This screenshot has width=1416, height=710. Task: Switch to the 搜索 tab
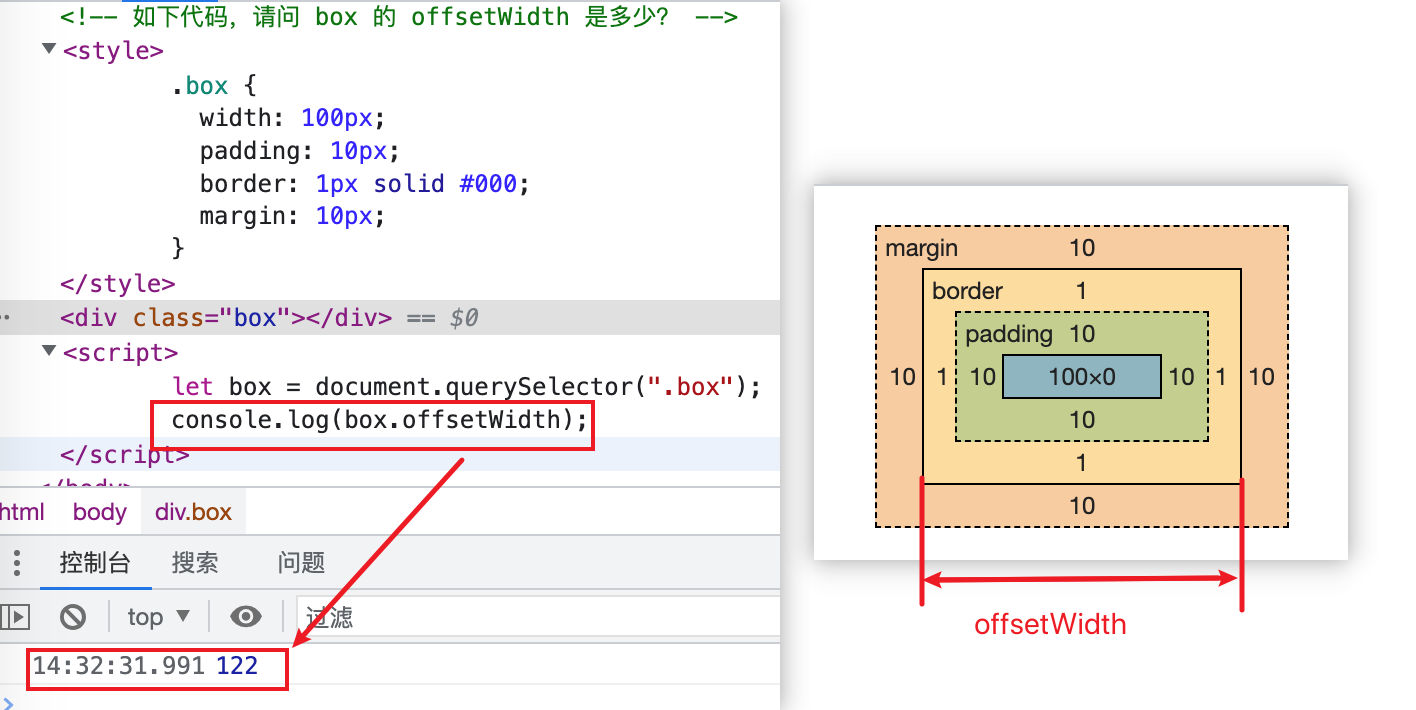[195, 563]
